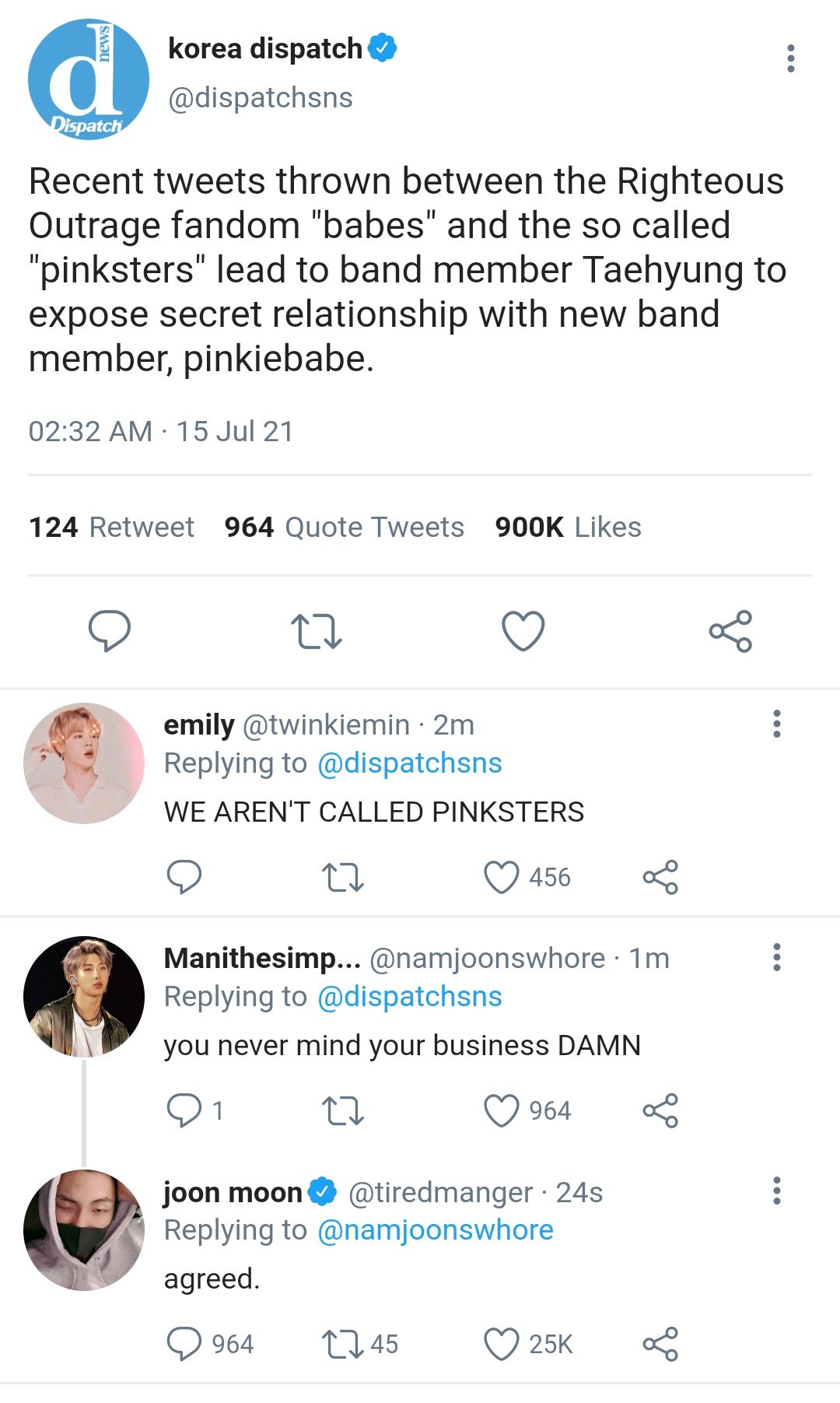The height and width of the screenshot is (1403, 840).
Task: Open reply thread on Manithesimp's tweet
Action: [x=195, y=1110]
